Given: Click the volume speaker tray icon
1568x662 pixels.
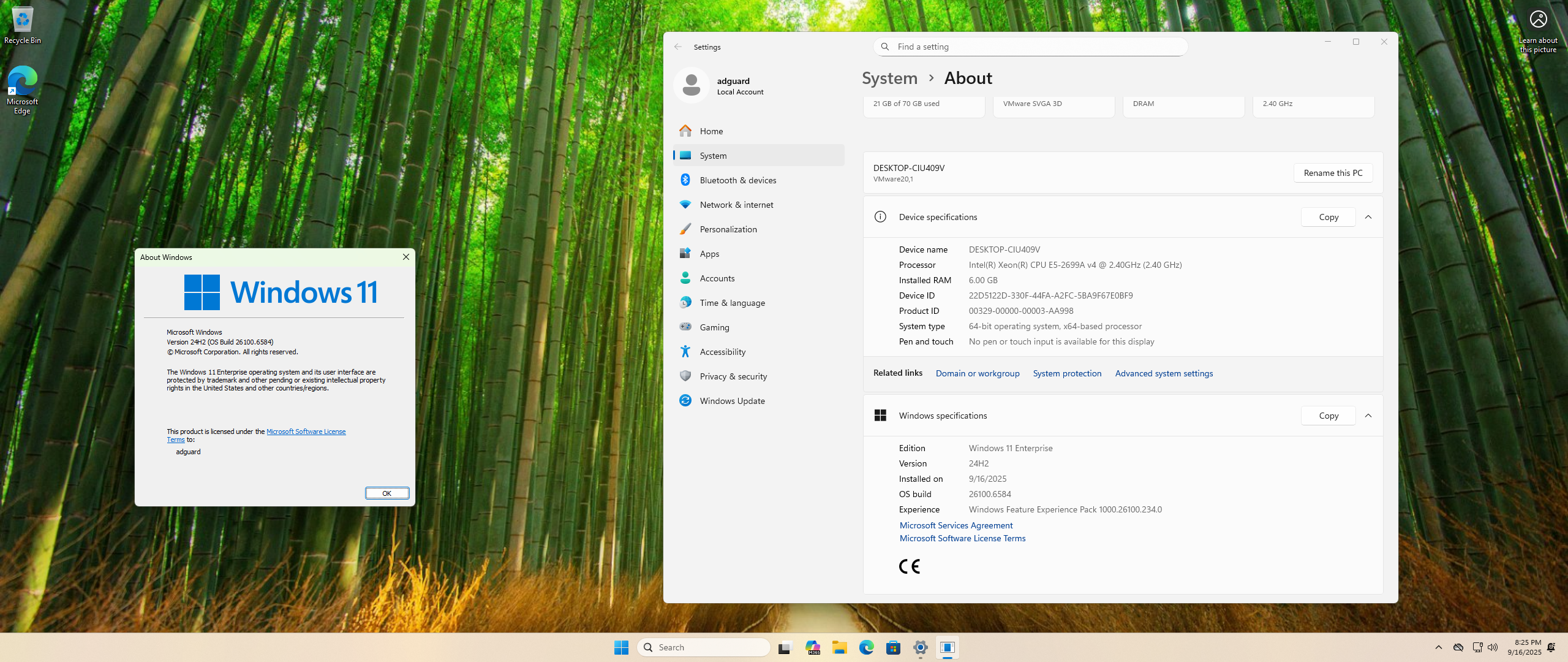Looking at the screenshot, I should click(1493, 647).
